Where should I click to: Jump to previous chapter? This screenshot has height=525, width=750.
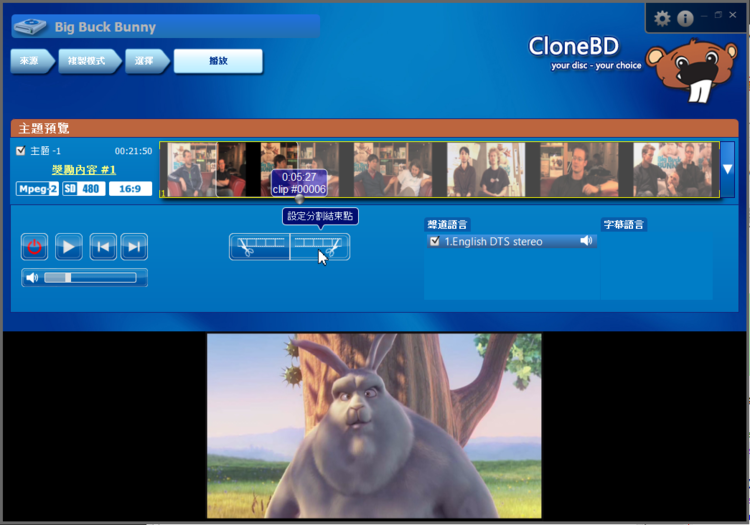[x=103, y=247]
